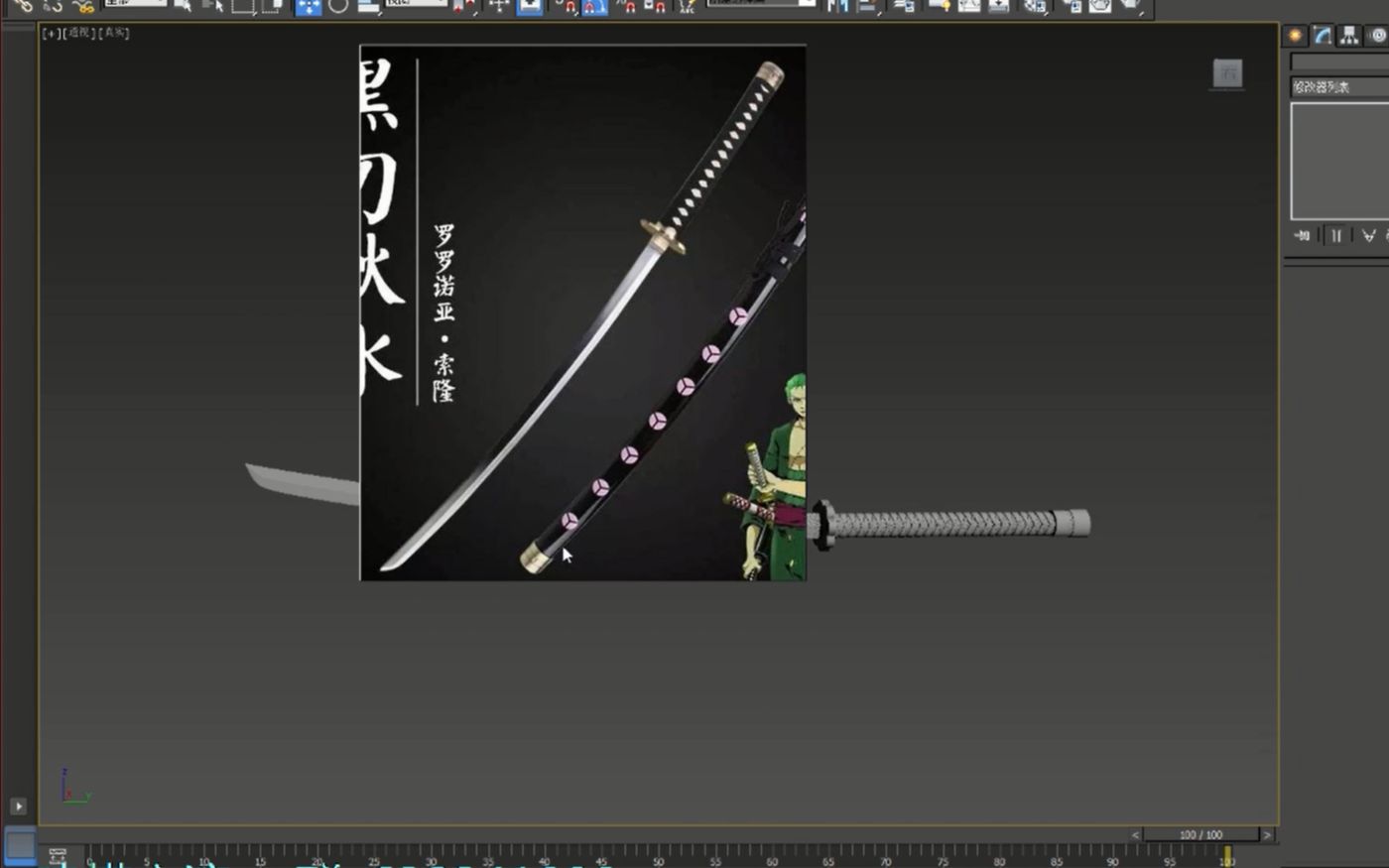The height and width of the screenshot is (868, 1389).
Task: Toggle Percent Snap in toolbar
Action: (x=626, y=7)
